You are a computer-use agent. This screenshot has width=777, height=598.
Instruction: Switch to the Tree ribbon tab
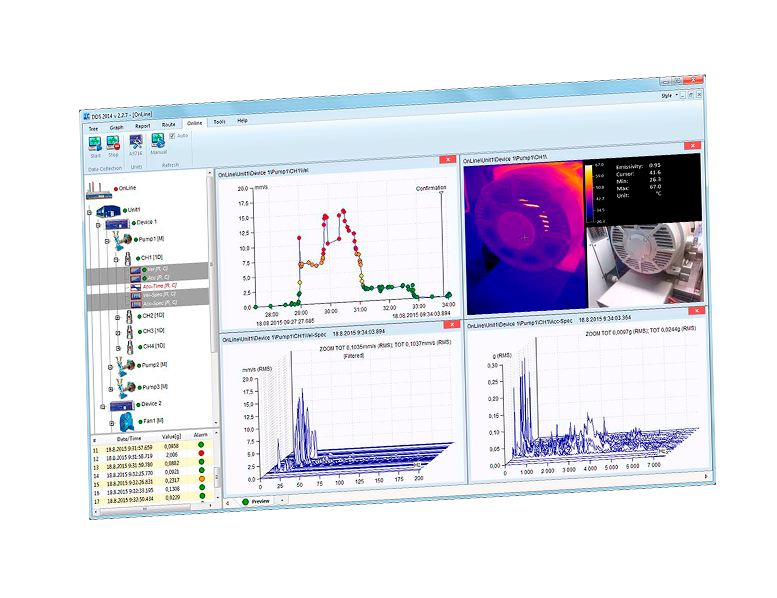(94, 129)
